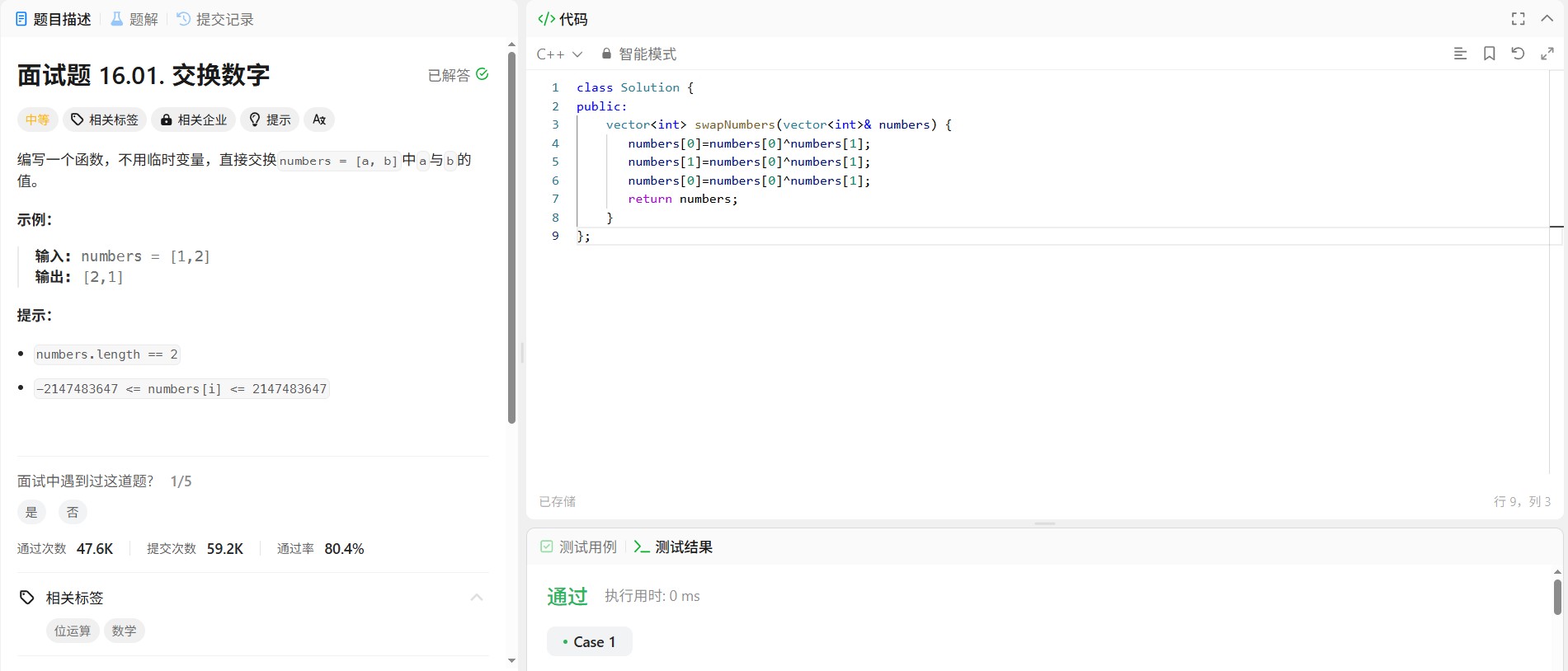Click the test result panel scrollbar

click(x=1557, y=598)
